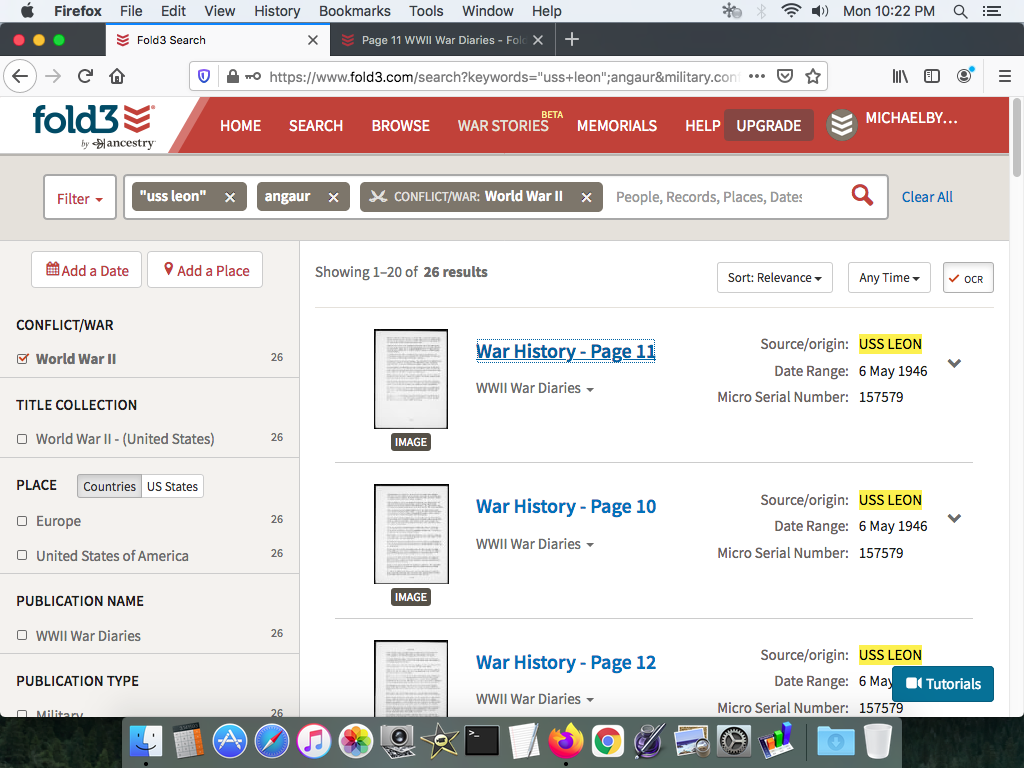
Task: Uncheck the World War II checkbox
Action: 23,359
